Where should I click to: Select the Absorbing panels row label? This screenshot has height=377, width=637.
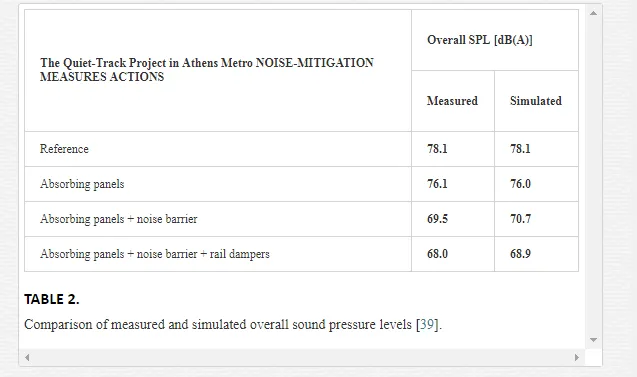point(82,184)
